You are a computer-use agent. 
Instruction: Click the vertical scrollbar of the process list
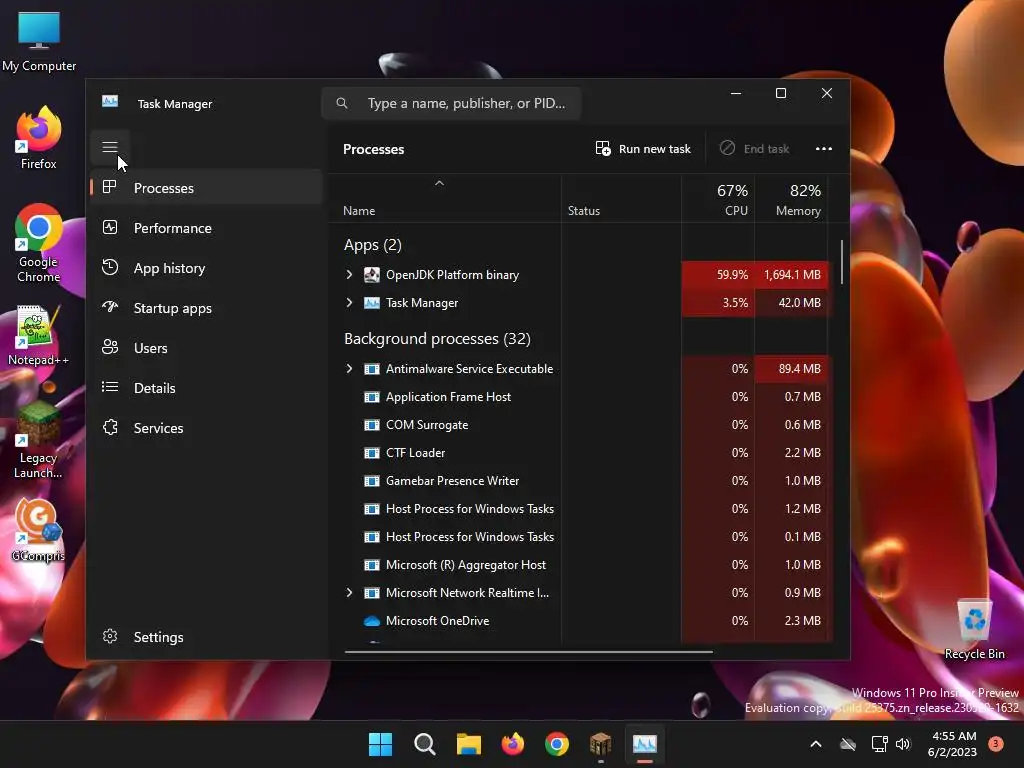coord(842,262)
